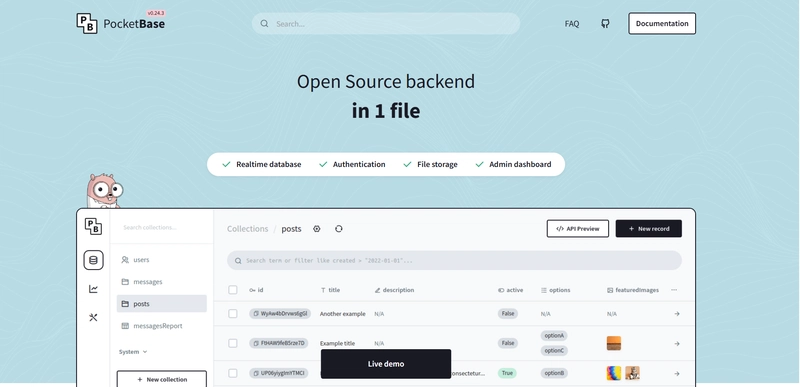Sort by the title column header

[330, 290]
